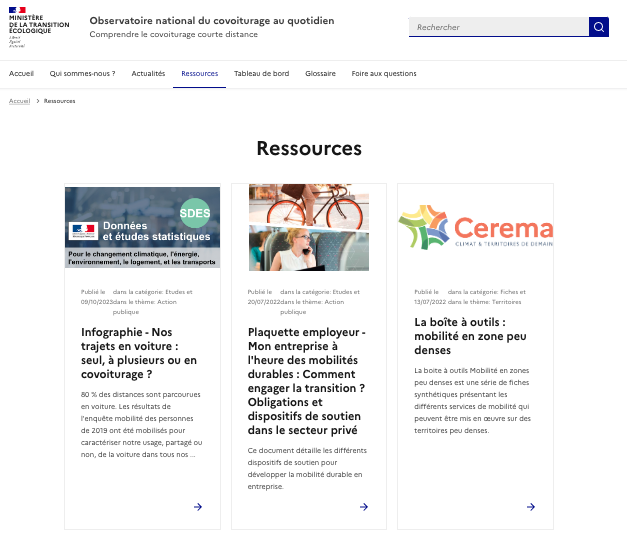Open the bicycle and woman photo thumbnail
Screen dimensions: 627x536
pos(309,227)
